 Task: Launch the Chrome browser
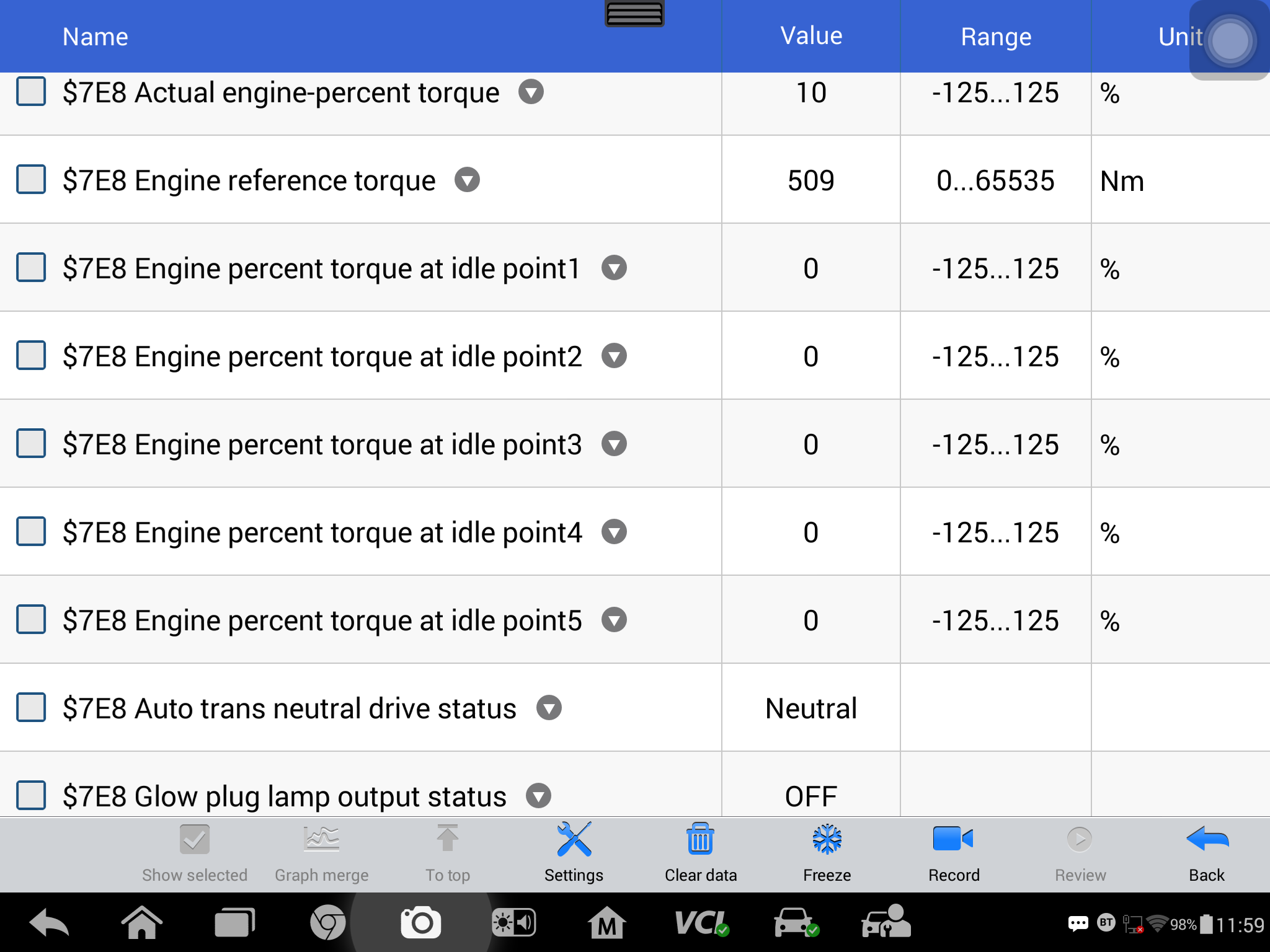coord(327,923)
